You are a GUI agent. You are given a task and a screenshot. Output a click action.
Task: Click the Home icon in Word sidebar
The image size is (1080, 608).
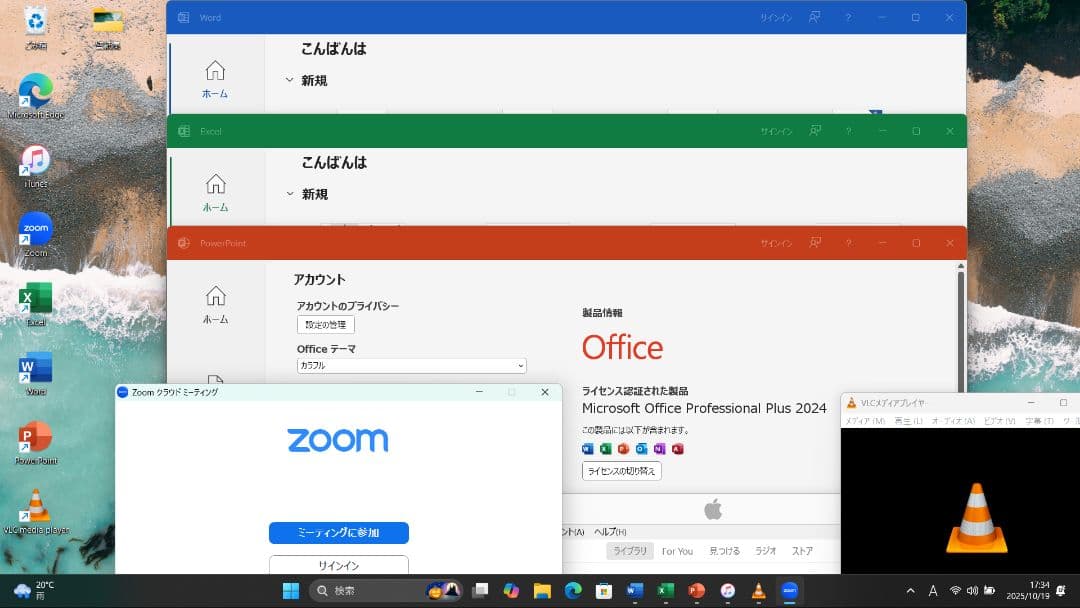pyautogui.click(x=215, y=78)
